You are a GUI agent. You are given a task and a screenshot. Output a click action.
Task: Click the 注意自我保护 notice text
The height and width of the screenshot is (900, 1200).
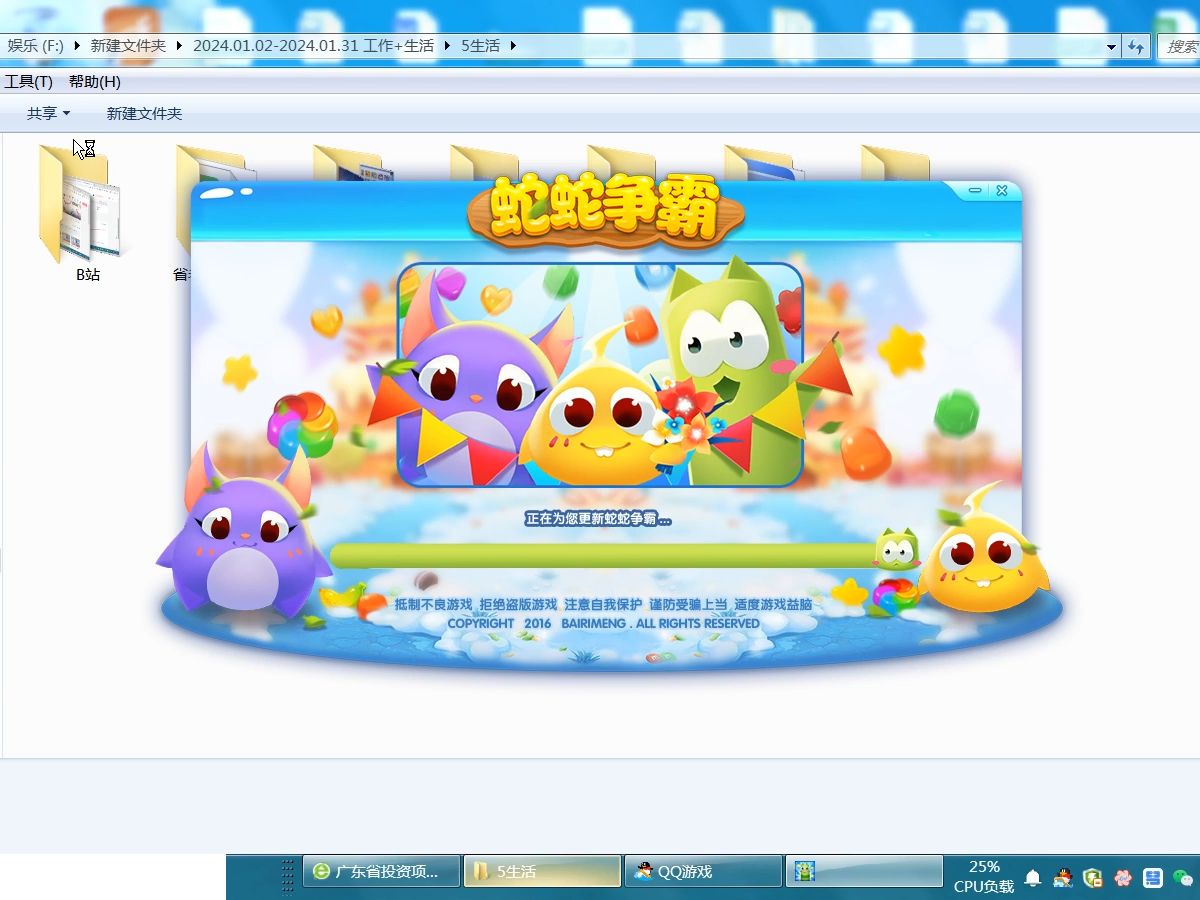point(603,605)
